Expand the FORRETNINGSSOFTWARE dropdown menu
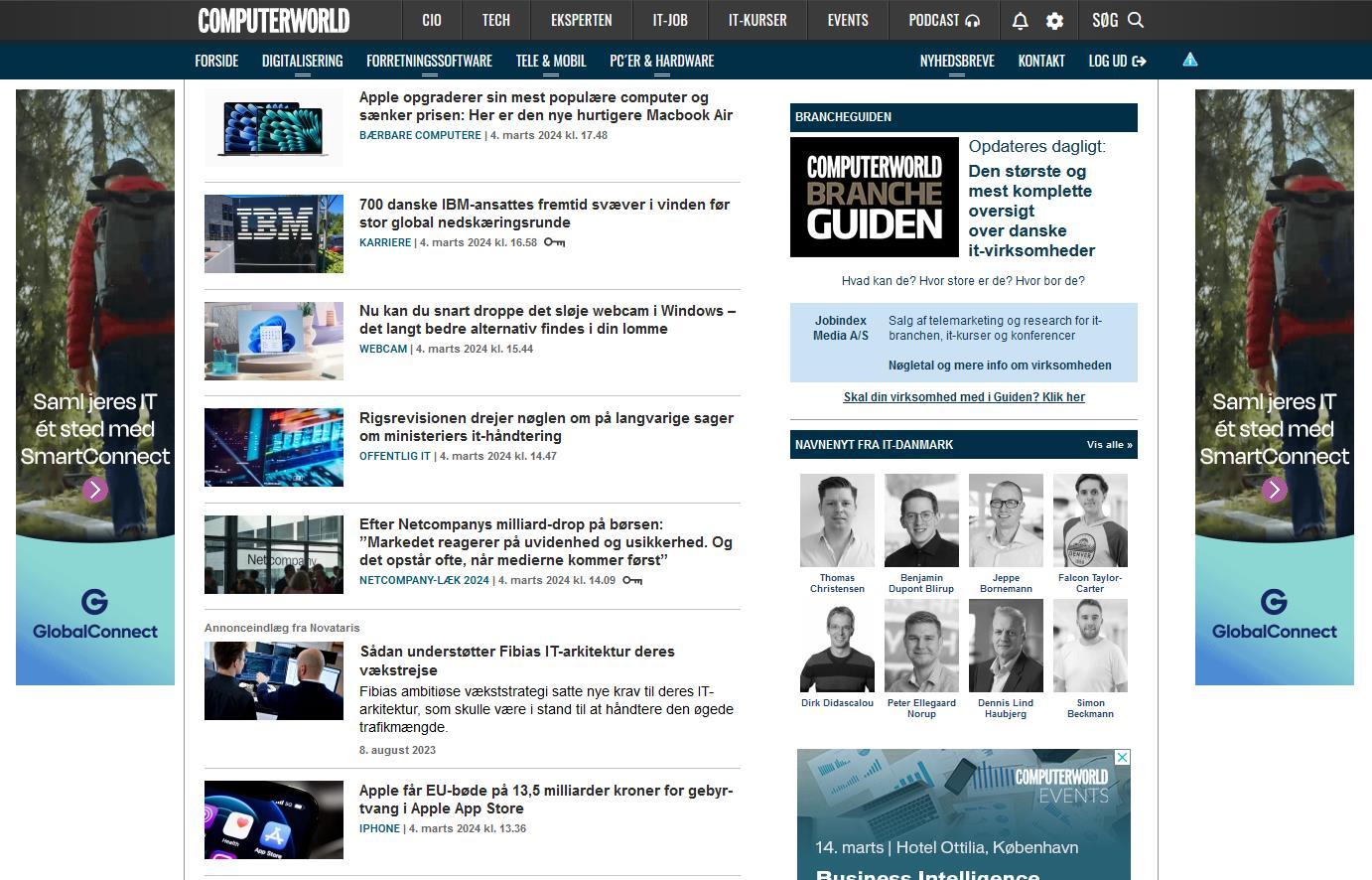Screen dimensions: 1372x880 coord(429,61)
